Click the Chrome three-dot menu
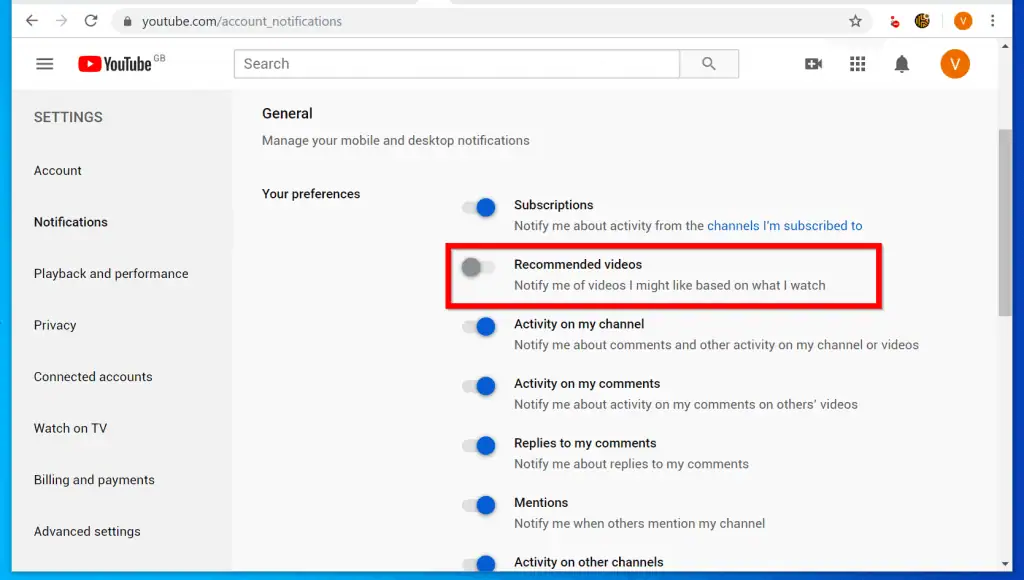Viewport: 1024px width, 580px height. point(993,20)
